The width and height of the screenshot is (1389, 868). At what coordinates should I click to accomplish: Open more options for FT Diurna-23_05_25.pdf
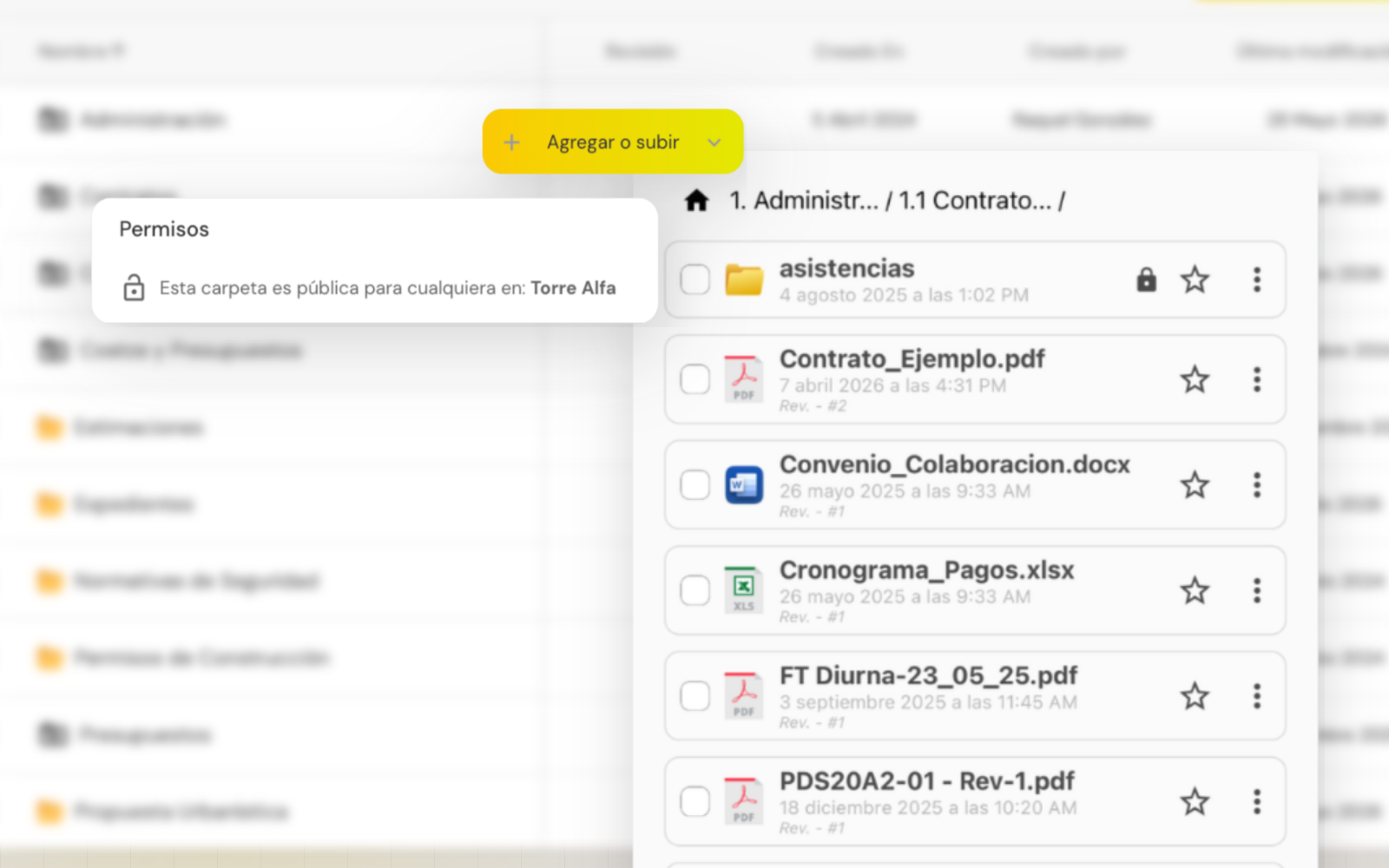coord(1256,696)
